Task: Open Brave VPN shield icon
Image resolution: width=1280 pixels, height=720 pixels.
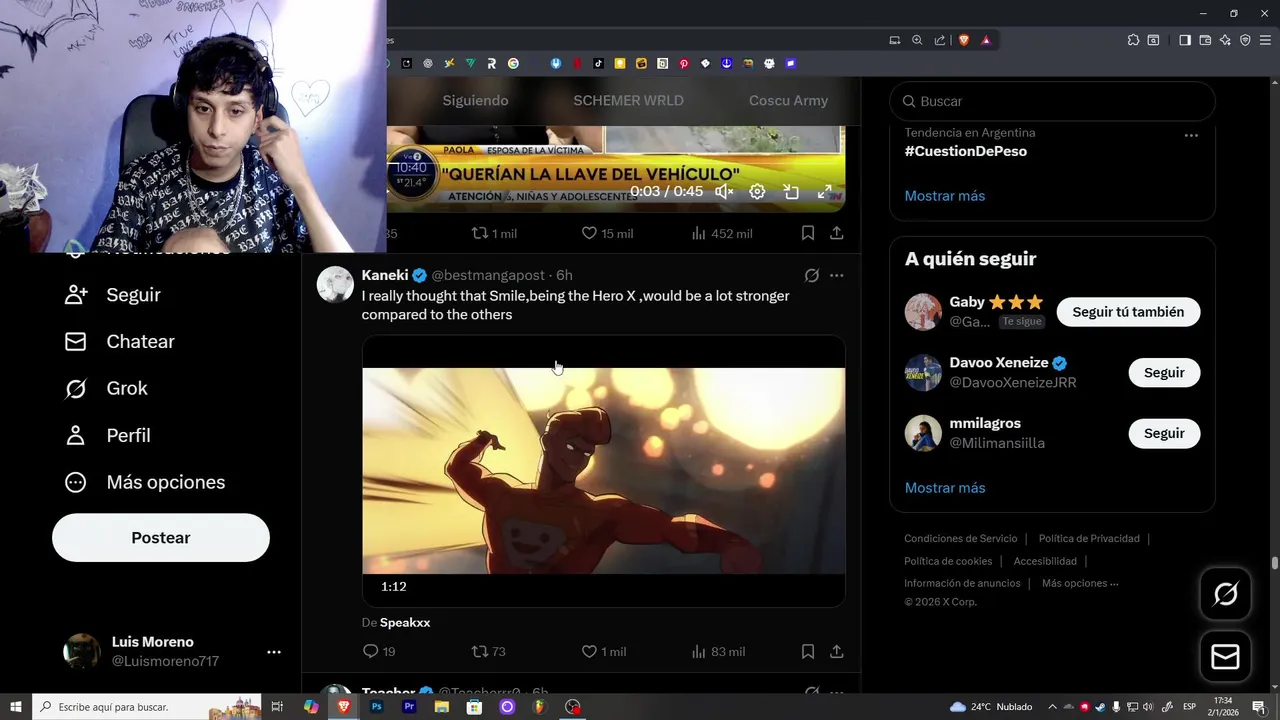Action: coord(1245,40)
